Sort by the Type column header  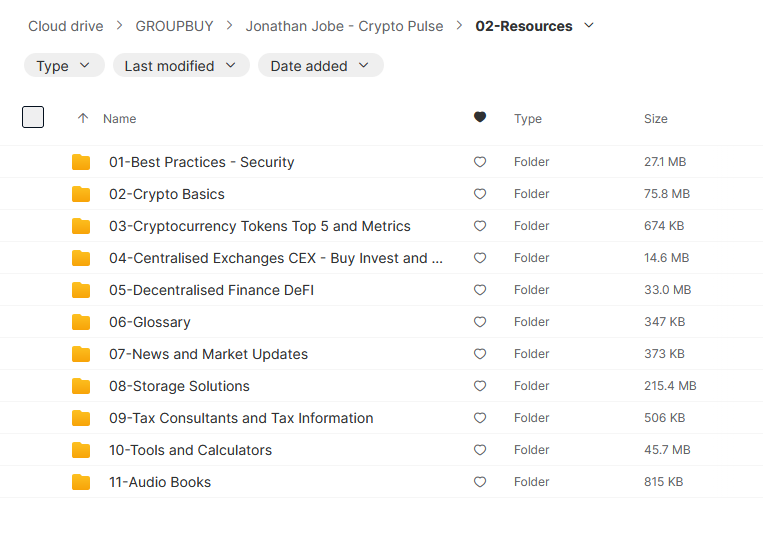click(528, 119)
